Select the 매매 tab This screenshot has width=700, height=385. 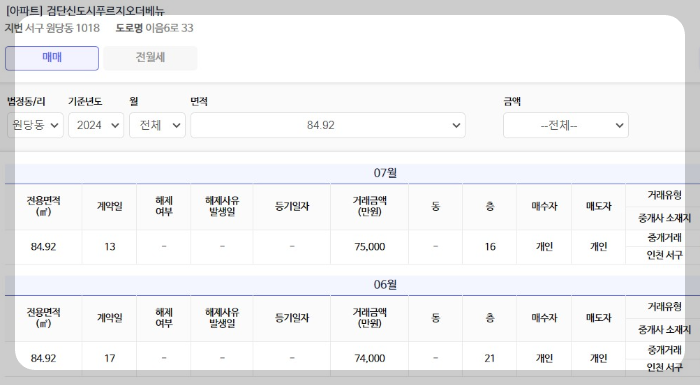point(52,58)
